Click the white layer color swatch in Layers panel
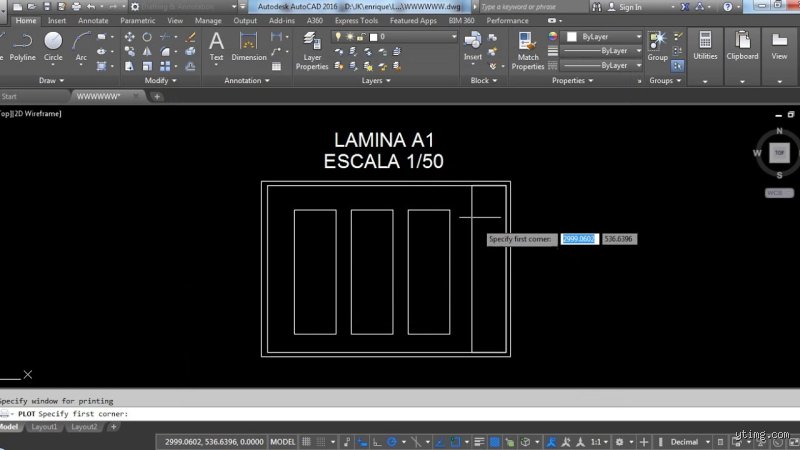800x450 pixels. 373,37
